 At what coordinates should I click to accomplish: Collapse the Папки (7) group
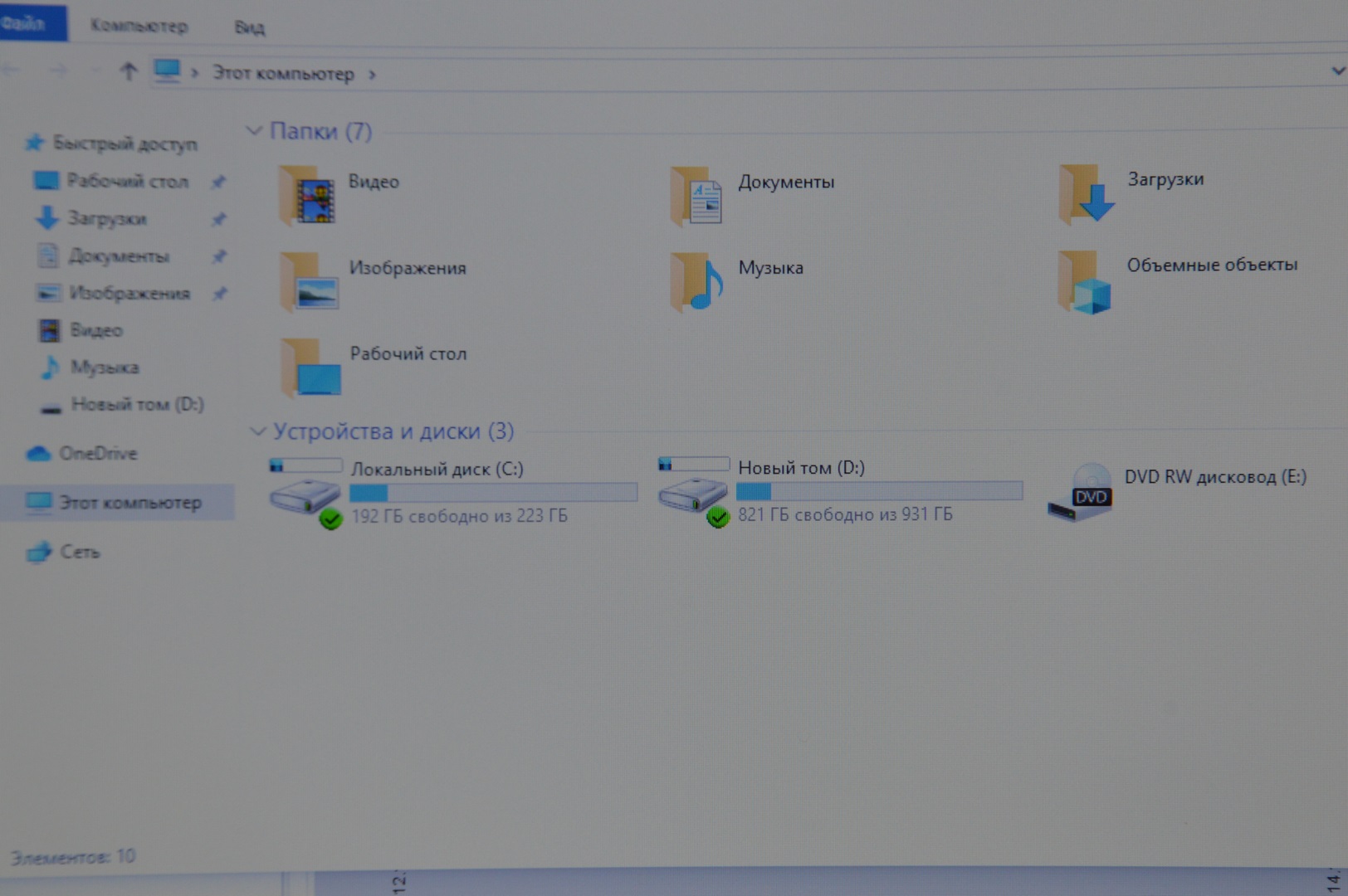click(x=254, y=131)
